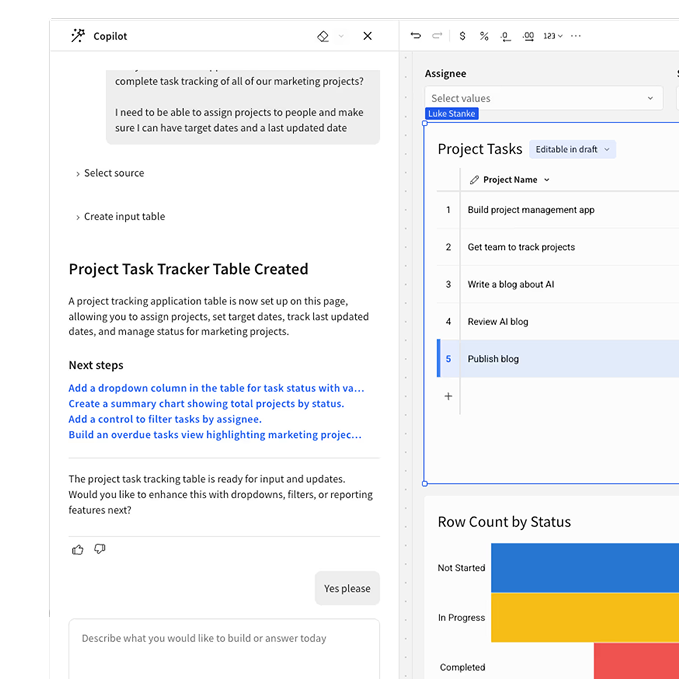This screenshot has width=679, height=679.
Task: Give thumbs down to Copilot response
Action: tap(100, 549)
